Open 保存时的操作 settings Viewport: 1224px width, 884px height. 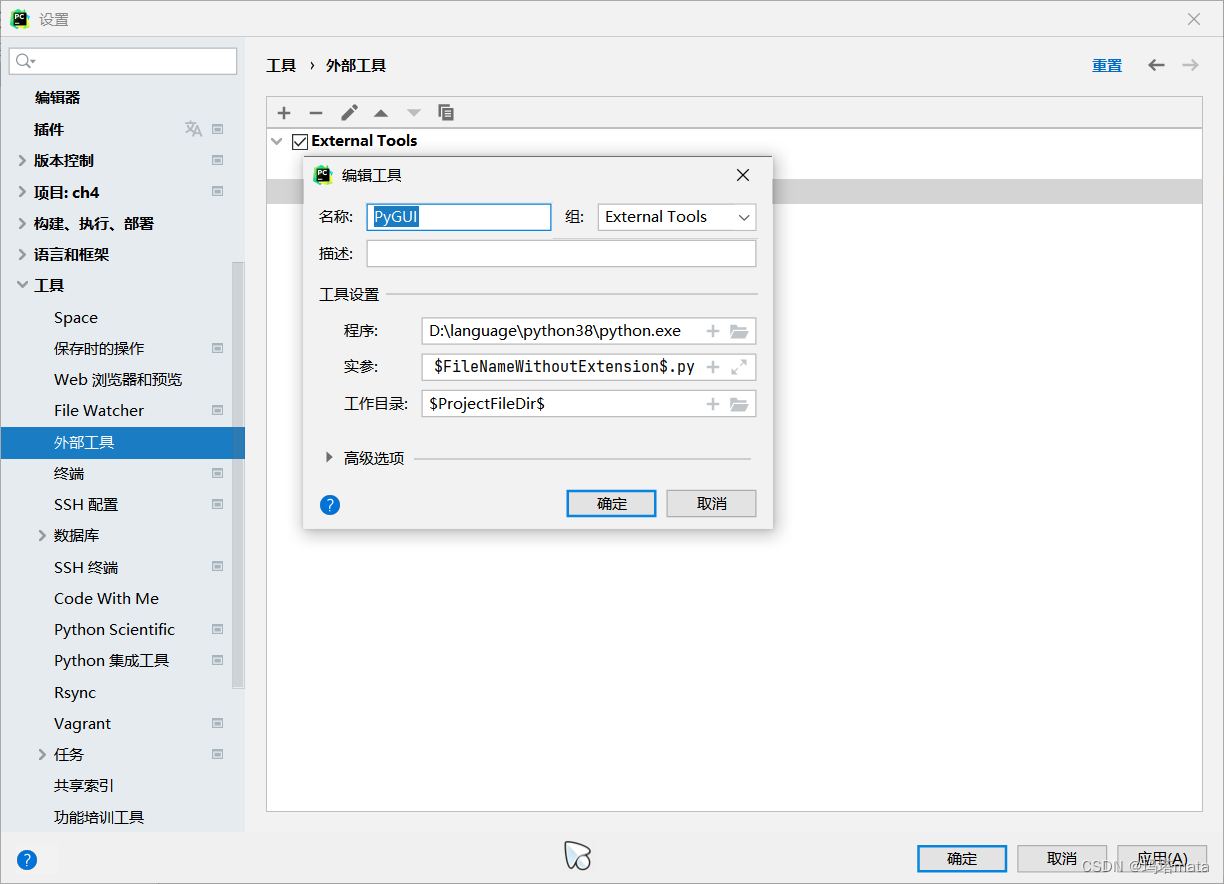tap(99, 348)
